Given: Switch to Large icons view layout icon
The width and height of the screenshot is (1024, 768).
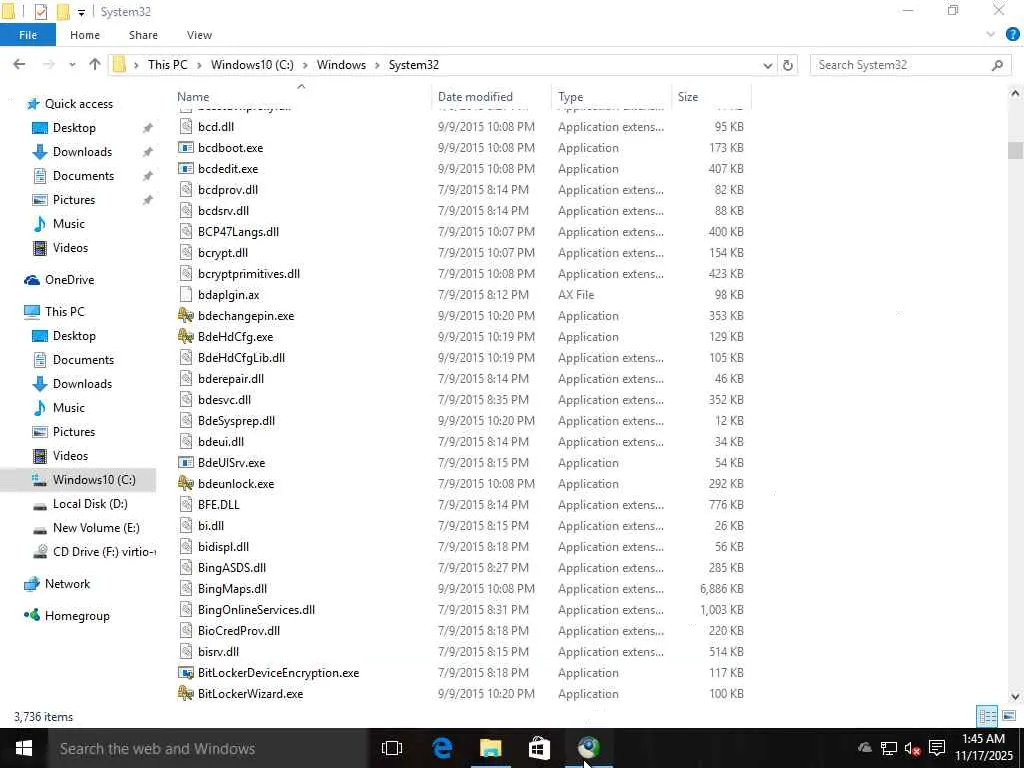Looking at the screenshot, I should pyautogui.click(x=1009, y=716).
